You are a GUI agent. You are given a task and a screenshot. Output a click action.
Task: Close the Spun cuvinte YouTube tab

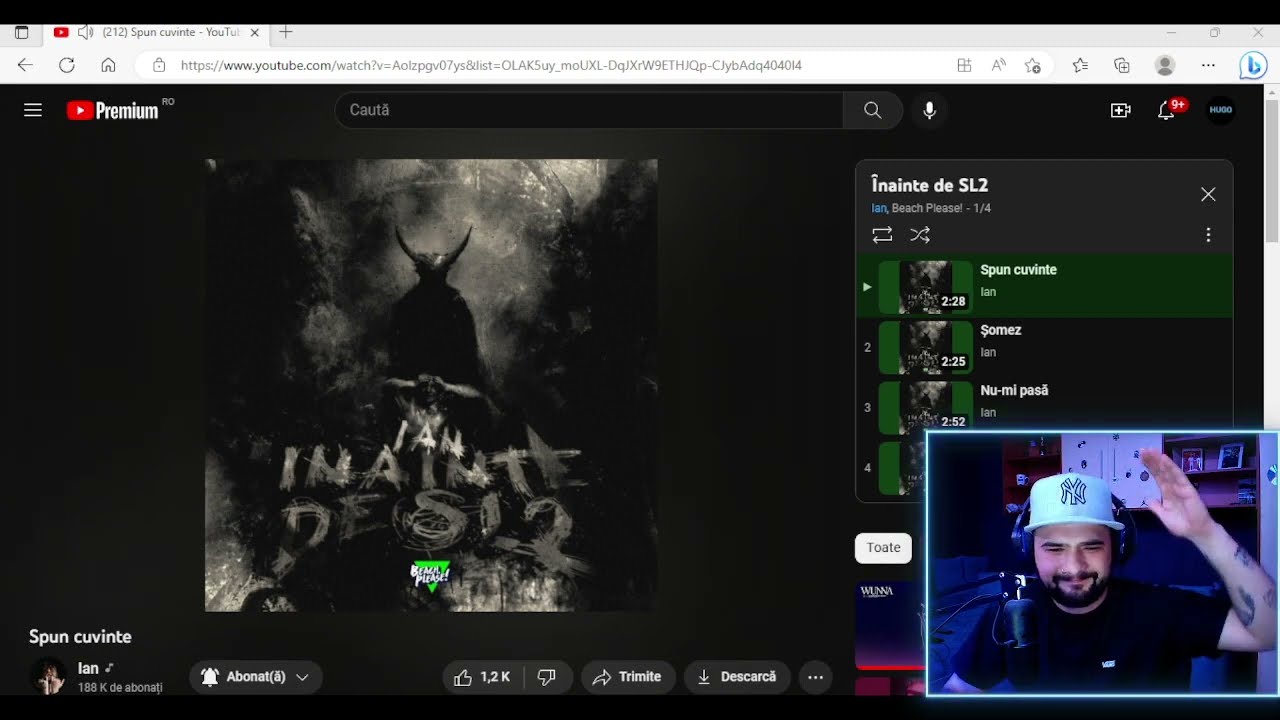[x=254, y=32]
